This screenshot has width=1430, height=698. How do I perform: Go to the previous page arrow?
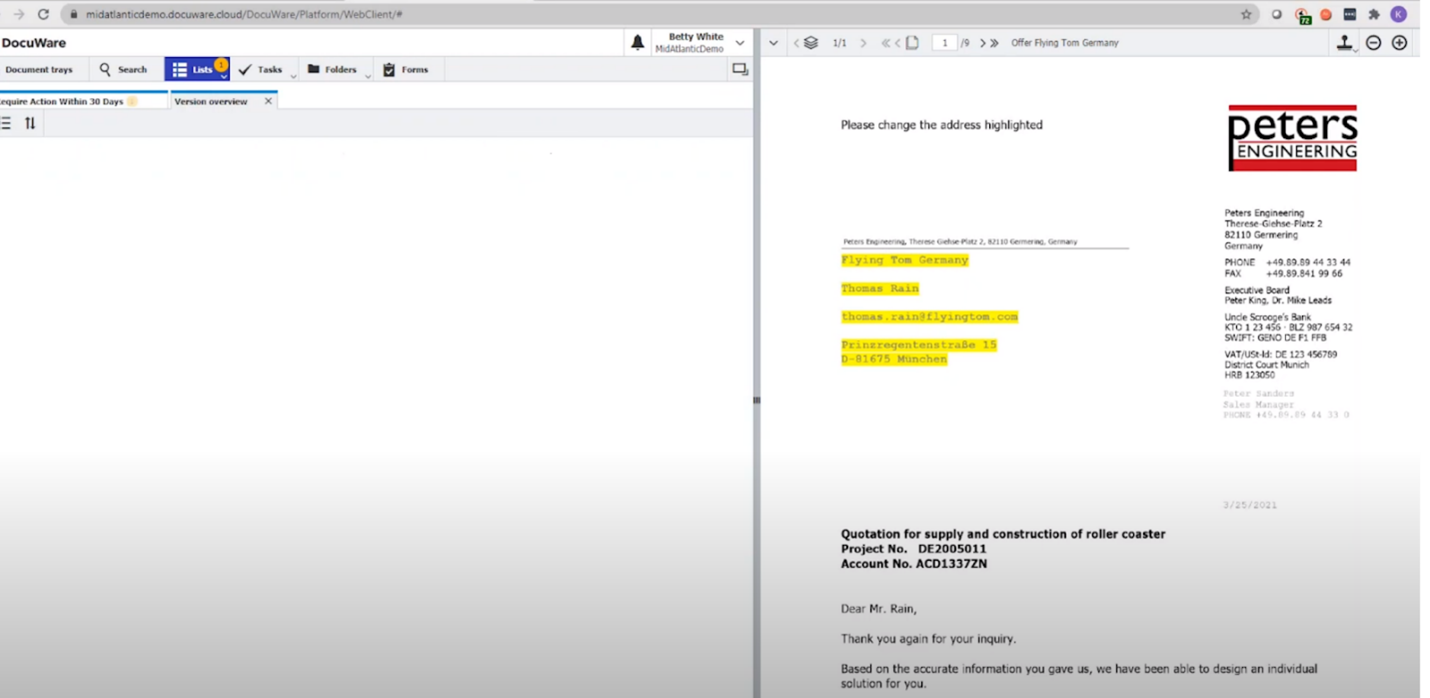pyautogui.click(x=897, y=43)
